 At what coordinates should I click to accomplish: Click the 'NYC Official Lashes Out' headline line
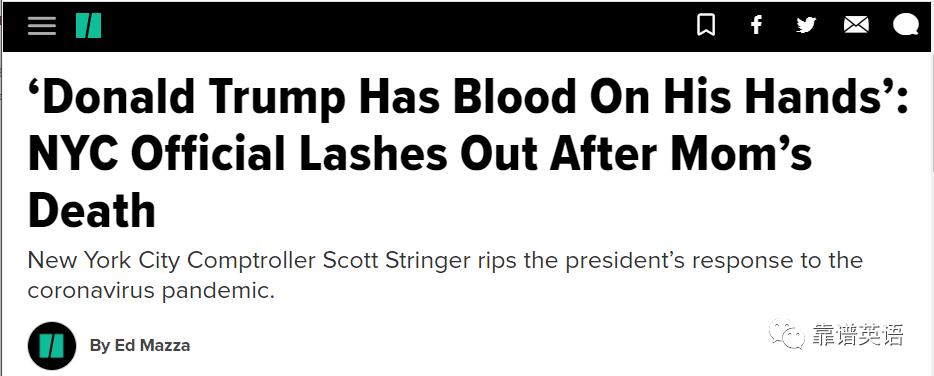(420, 153)
